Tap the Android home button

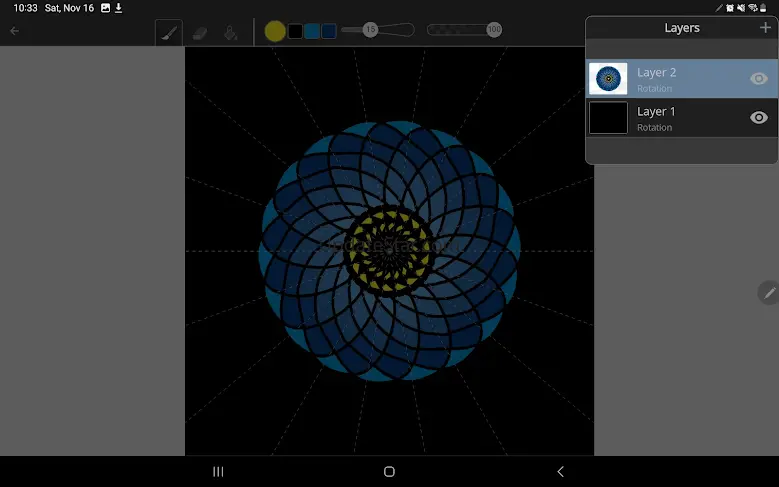click(390, 472)
